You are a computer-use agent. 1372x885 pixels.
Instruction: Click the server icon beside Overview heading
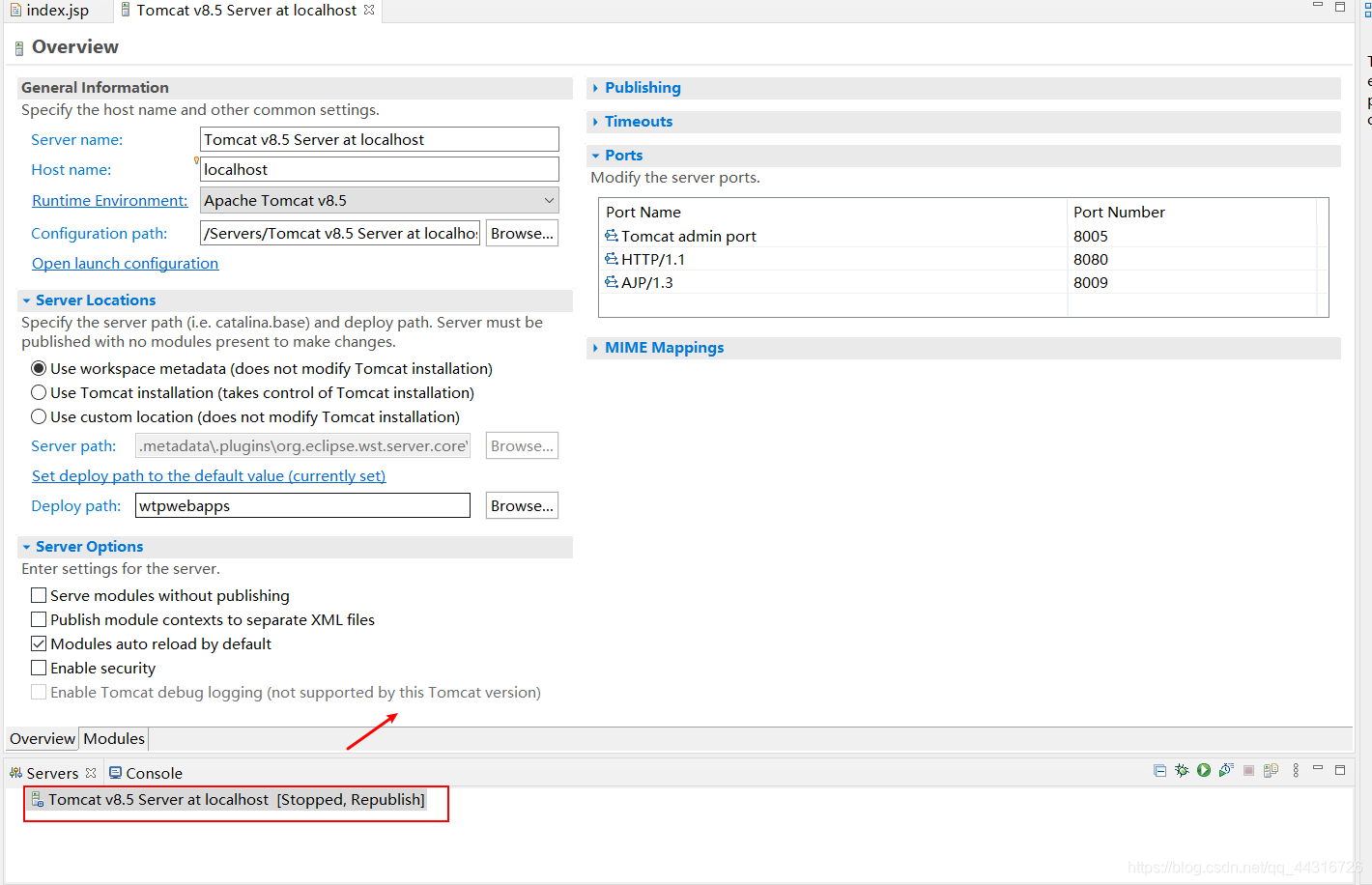pos(19,48)
